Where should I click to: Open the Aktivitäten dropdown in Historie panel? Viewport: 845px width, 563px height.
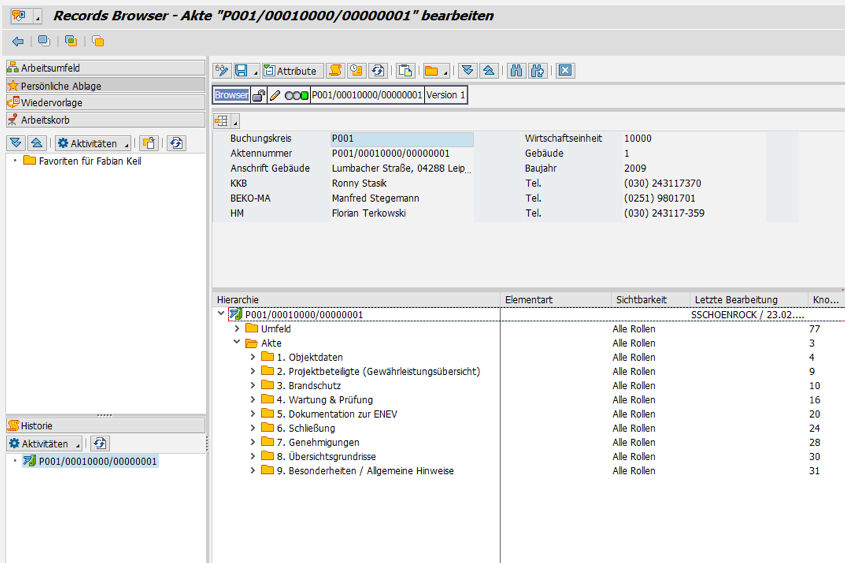46,443
